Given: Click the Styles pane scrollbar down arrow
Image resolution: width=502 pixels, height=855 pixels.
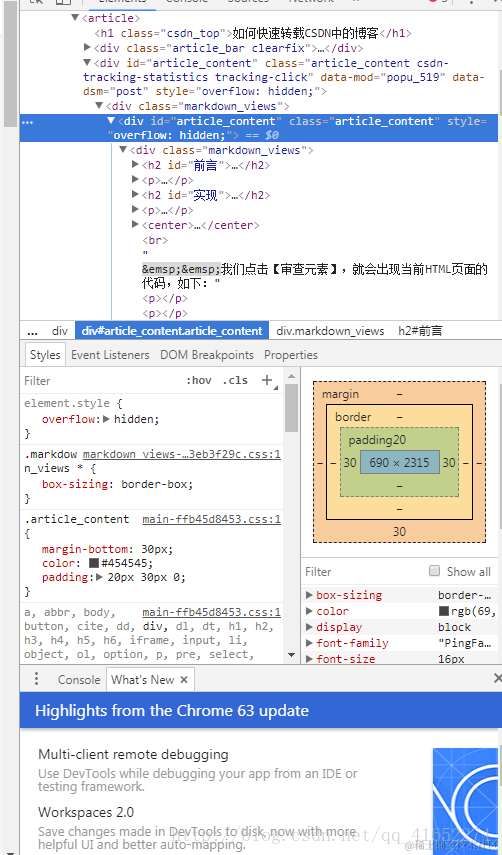Looking at the screenshot, I should pyautogui.click(x=292, y=655).
